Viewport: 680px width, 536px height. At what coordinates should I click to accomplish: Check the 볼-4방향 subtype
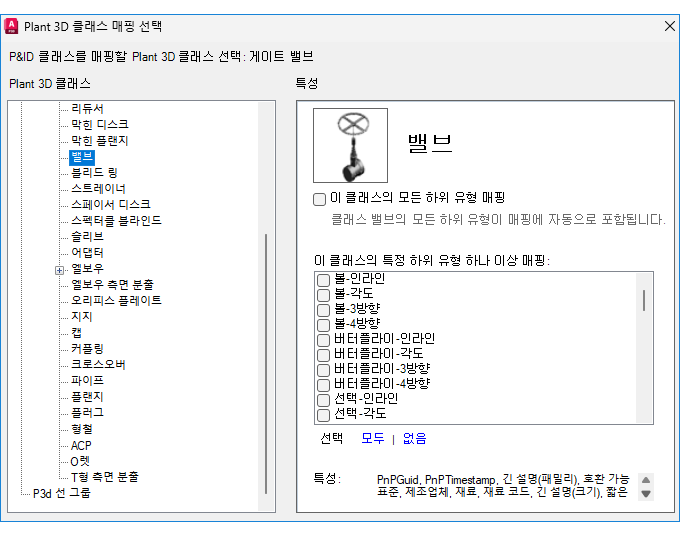324,325
